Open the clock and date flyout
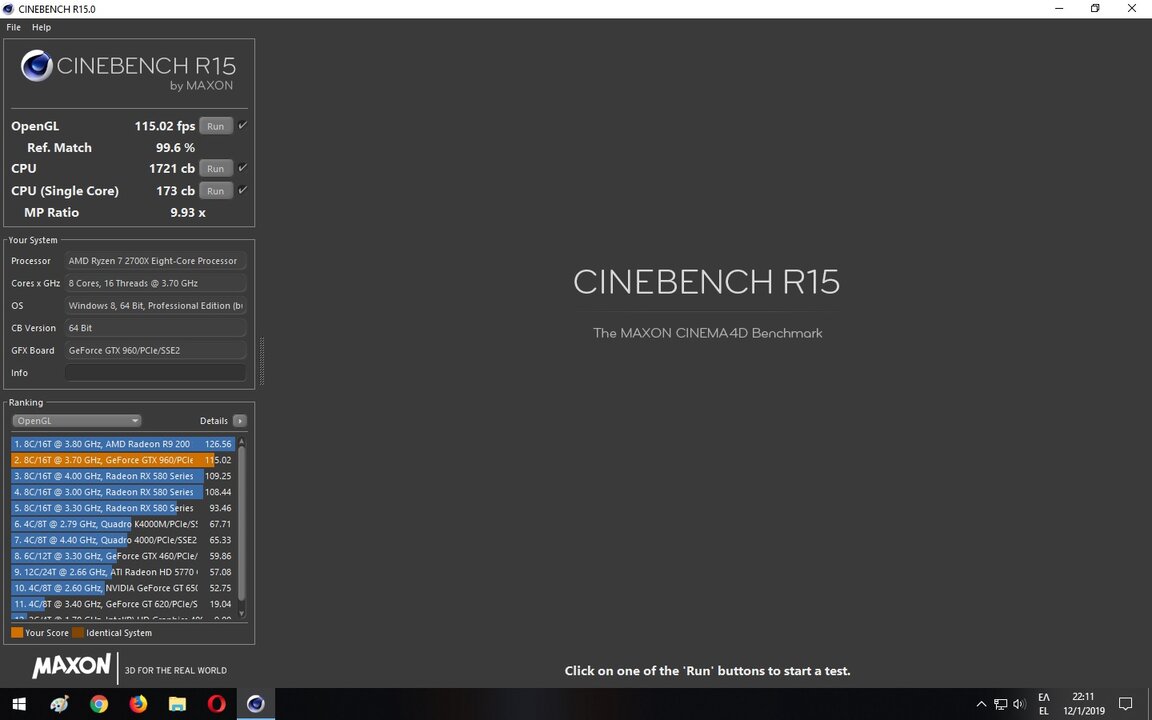Screen dimensions: 1152x720 pos(1084,704)
